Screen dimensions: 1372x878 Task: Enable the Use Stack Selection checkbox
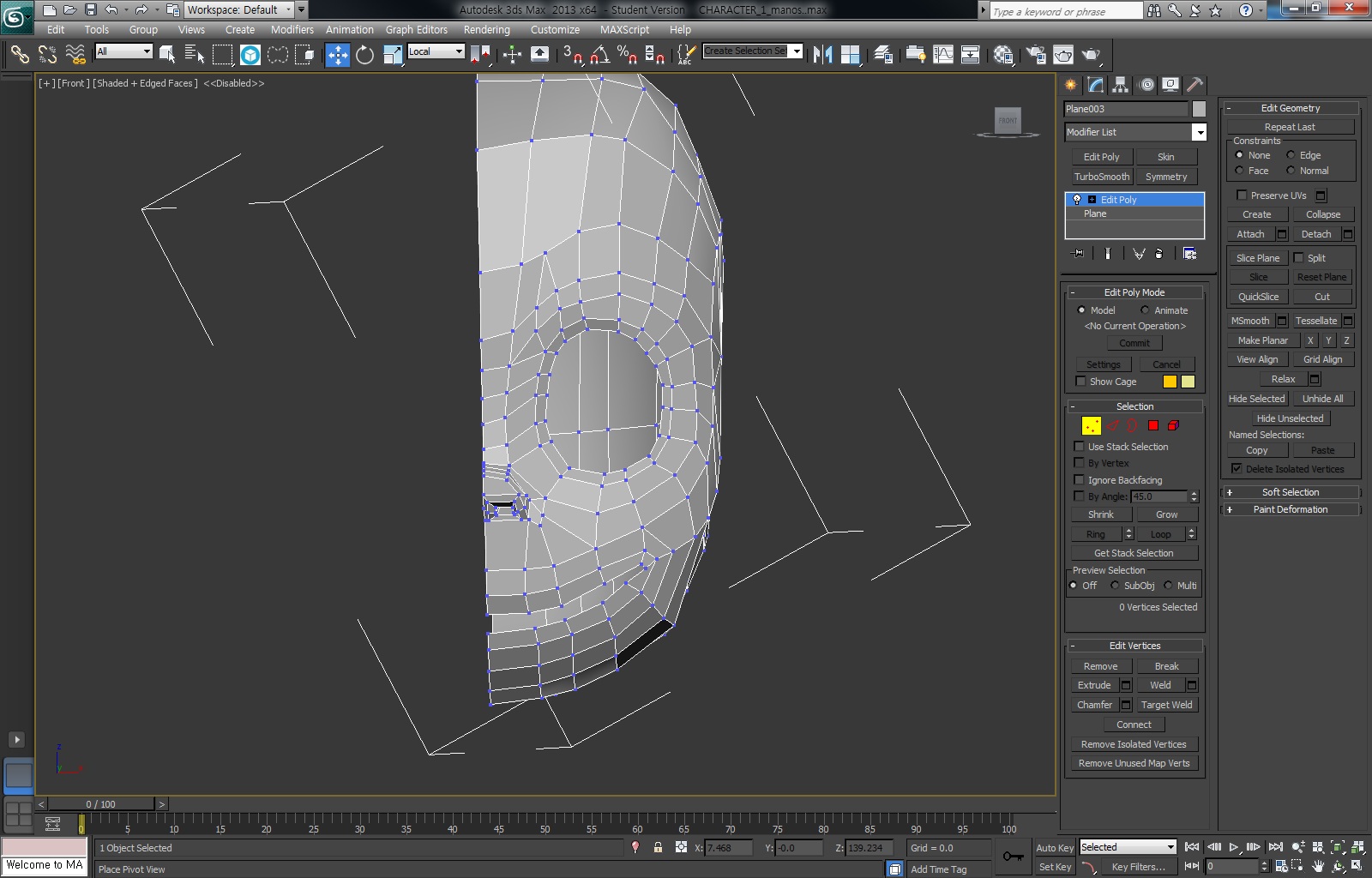tap(1079, 447)
